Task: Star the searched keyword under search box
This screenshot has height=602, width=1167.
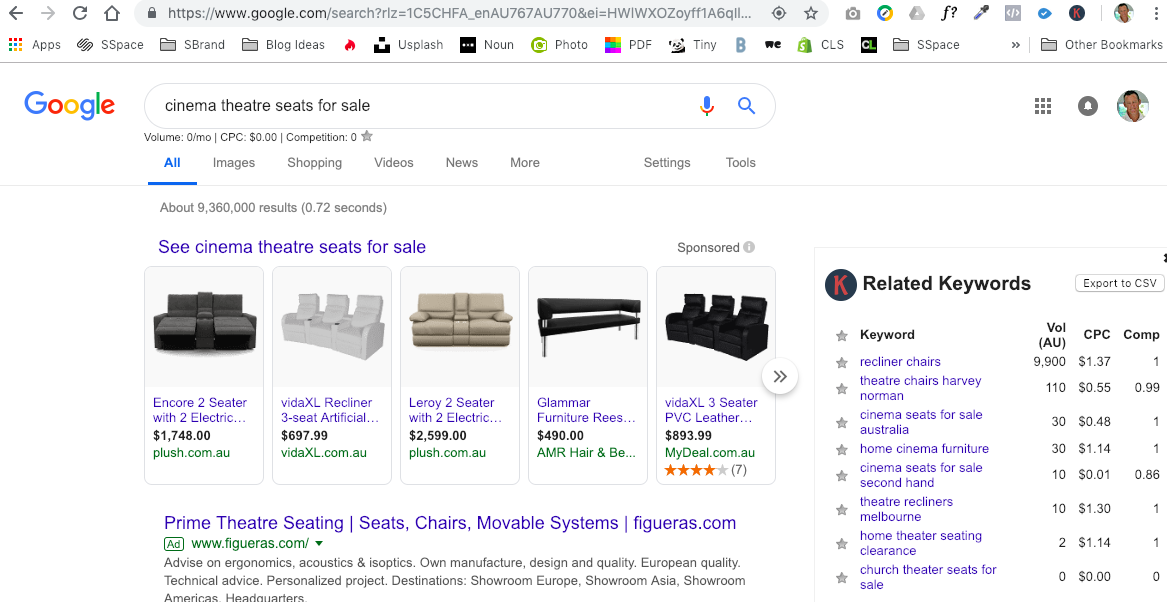Action: point(367,136)
